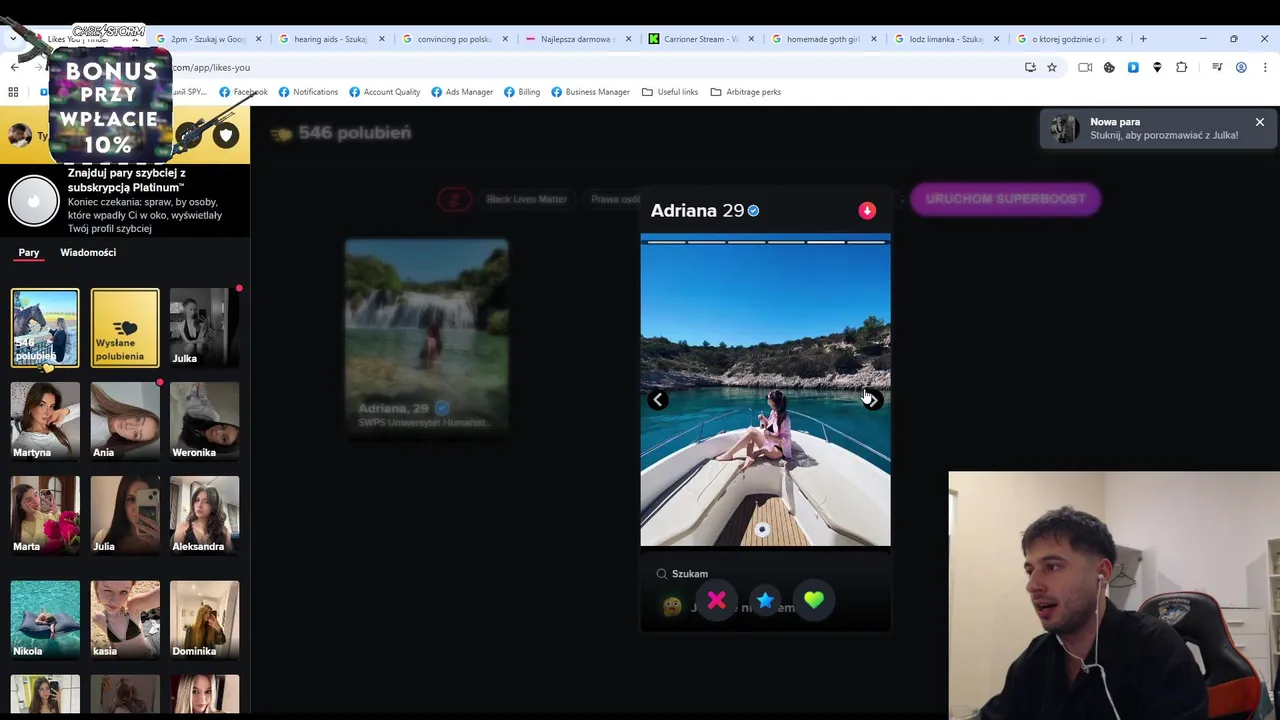Click the green Like heart button
The width and height of the screenshot is (1280, 720).
[x=814, y=600]
